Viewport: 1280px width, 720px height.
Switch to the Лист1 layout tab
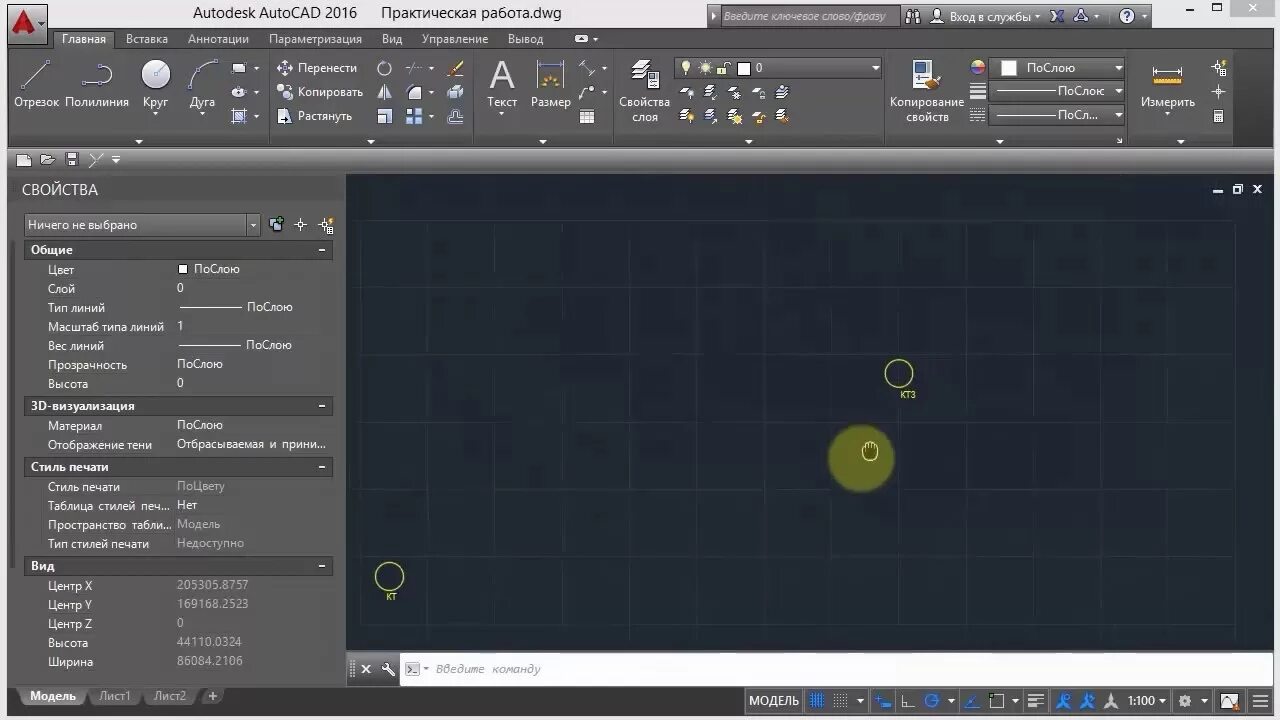[115, 696]
